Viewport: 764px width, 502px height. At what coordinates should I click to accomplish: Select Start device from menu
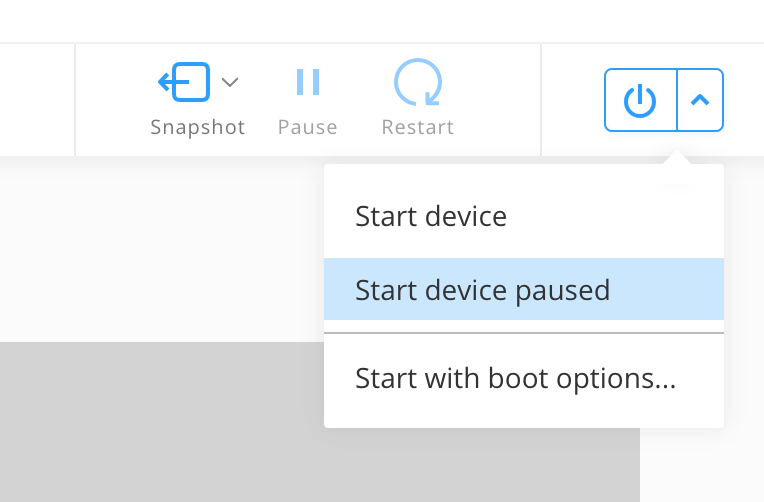pyautogui.click(x=431, y=216)
